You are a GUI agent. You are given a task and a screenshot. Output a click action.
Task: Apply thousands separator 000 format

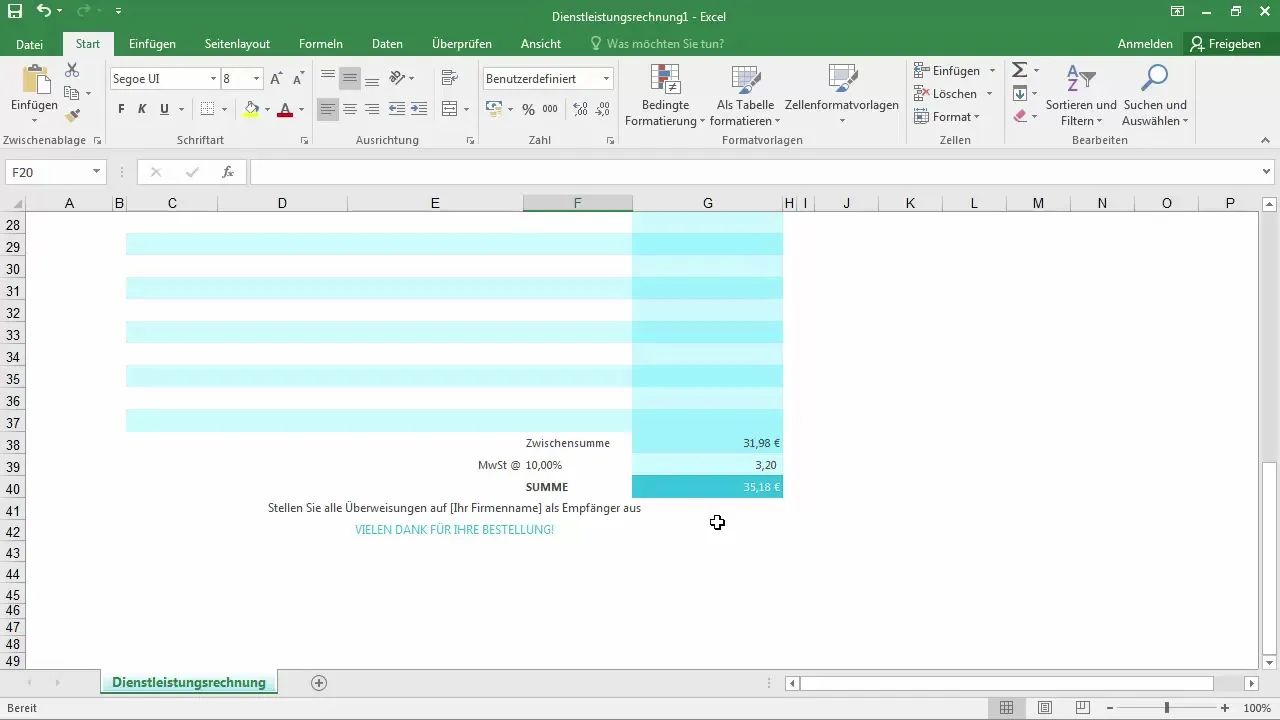550,109
